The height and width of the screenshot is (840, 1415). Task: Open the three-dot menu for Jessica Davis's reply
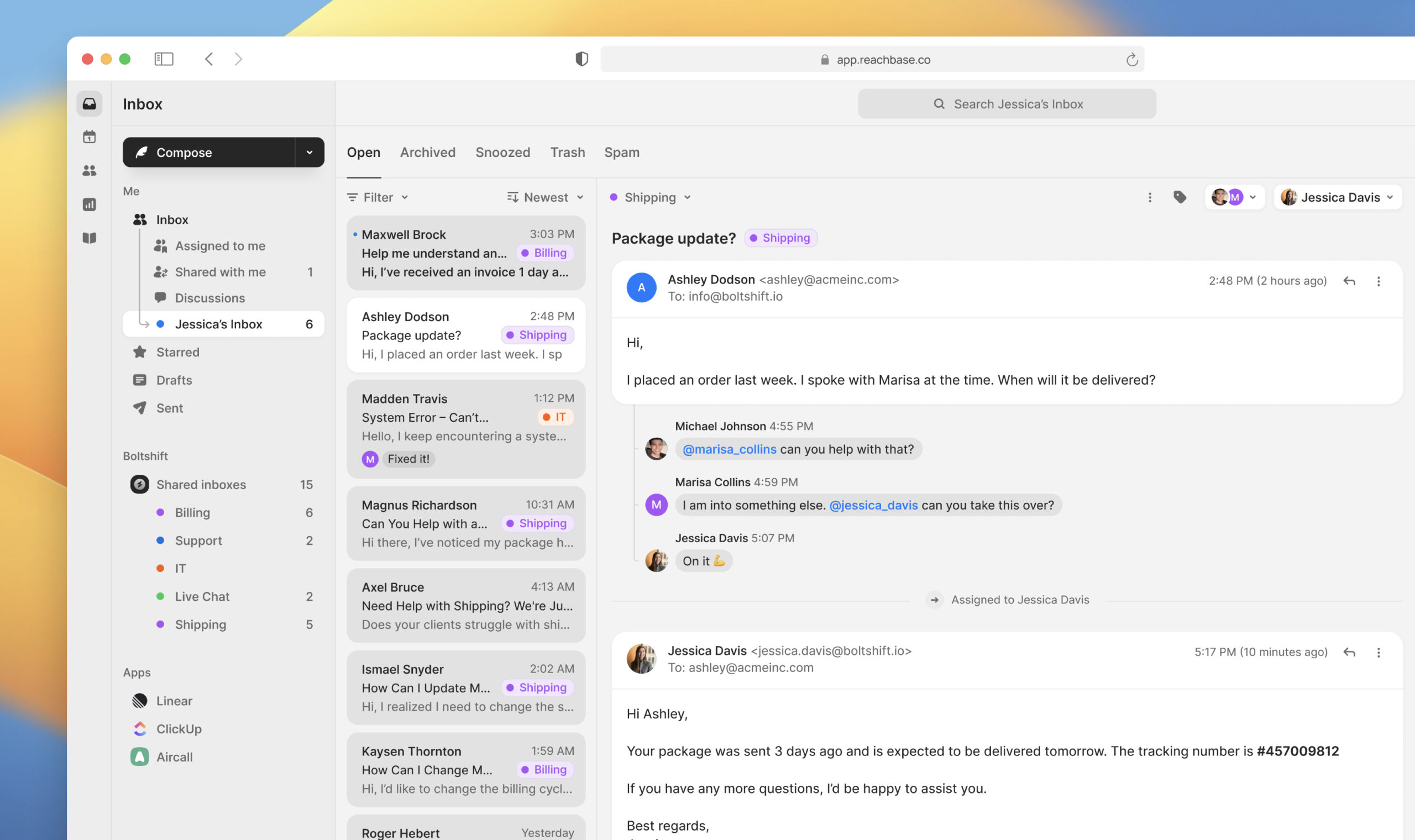pos(1379,652)
